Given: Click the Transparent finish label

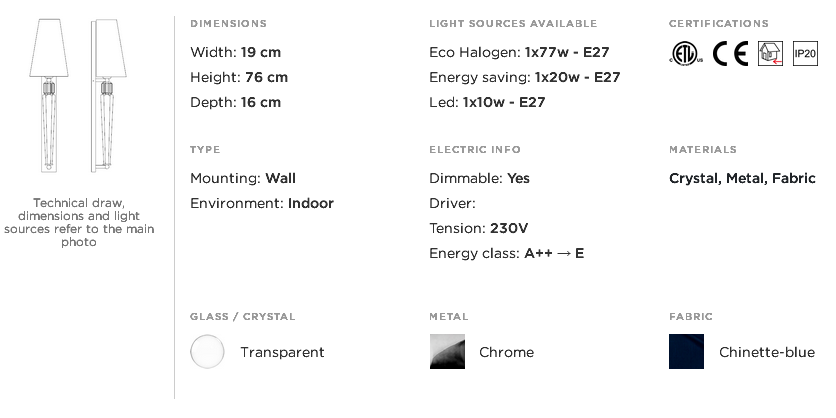Looking at the screenshot, I should 282,352.
